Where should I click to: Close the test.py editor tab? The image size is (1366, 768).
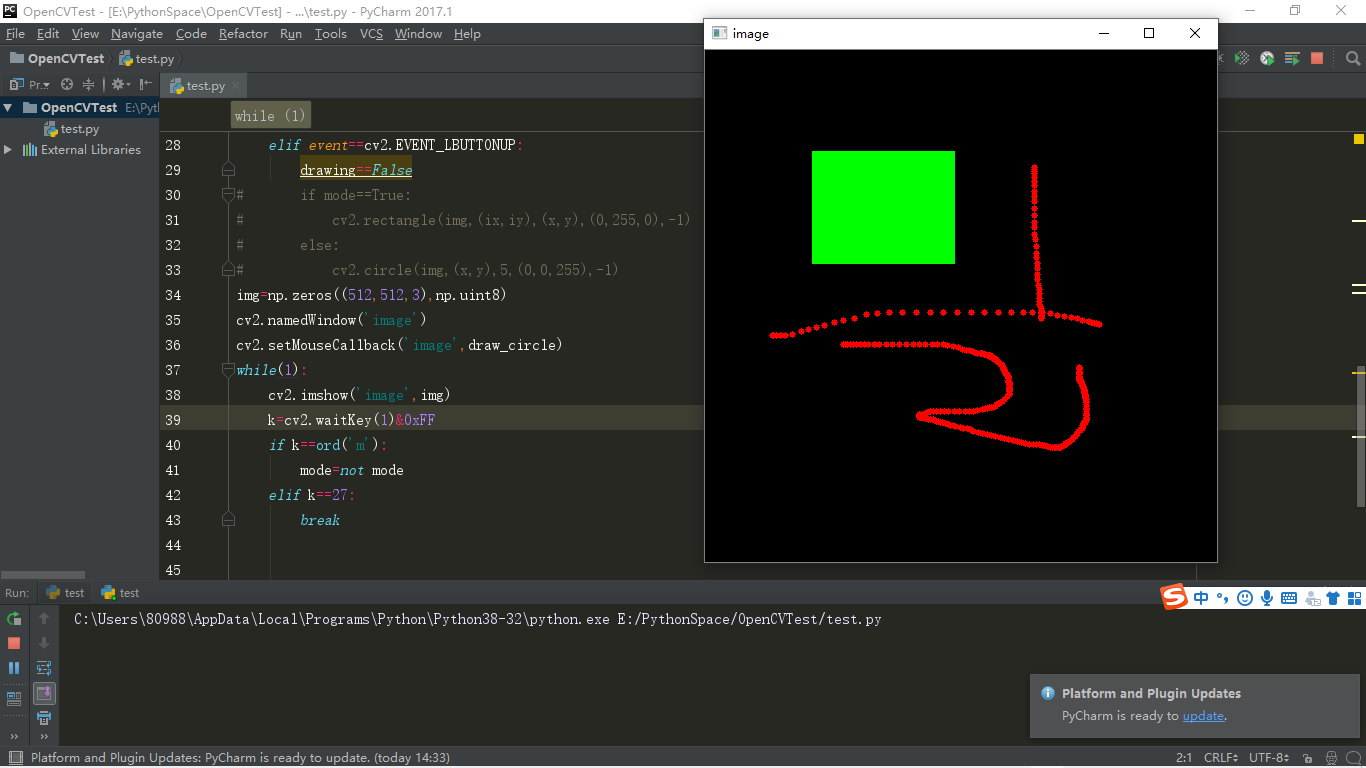pos(237,86)
